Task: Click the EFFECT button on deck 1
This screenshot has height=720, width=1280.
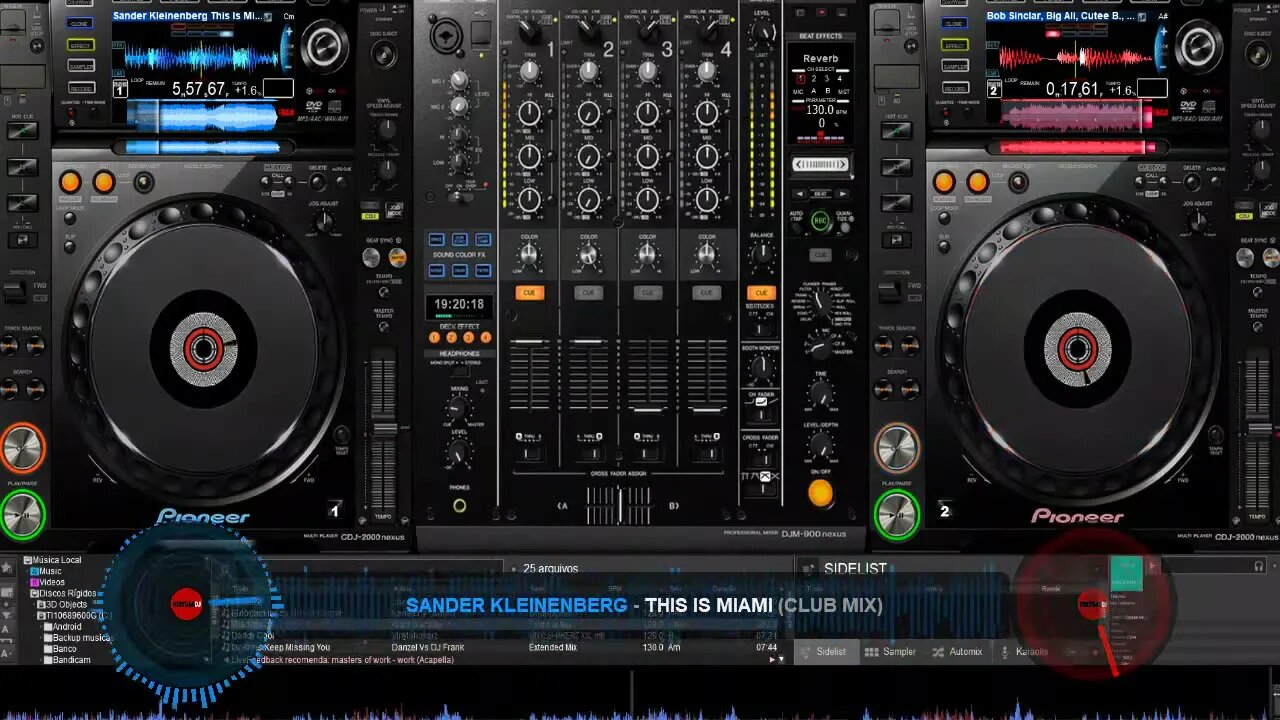Action: click(x=80, y=45)
